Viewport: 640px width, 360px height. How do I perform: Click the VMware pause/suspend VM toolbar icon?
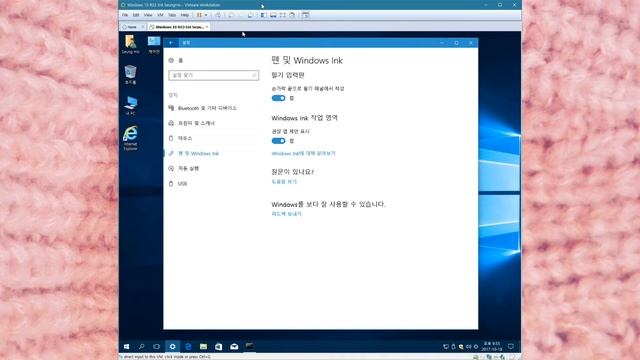pyautogui.click(x=199, y=15)
